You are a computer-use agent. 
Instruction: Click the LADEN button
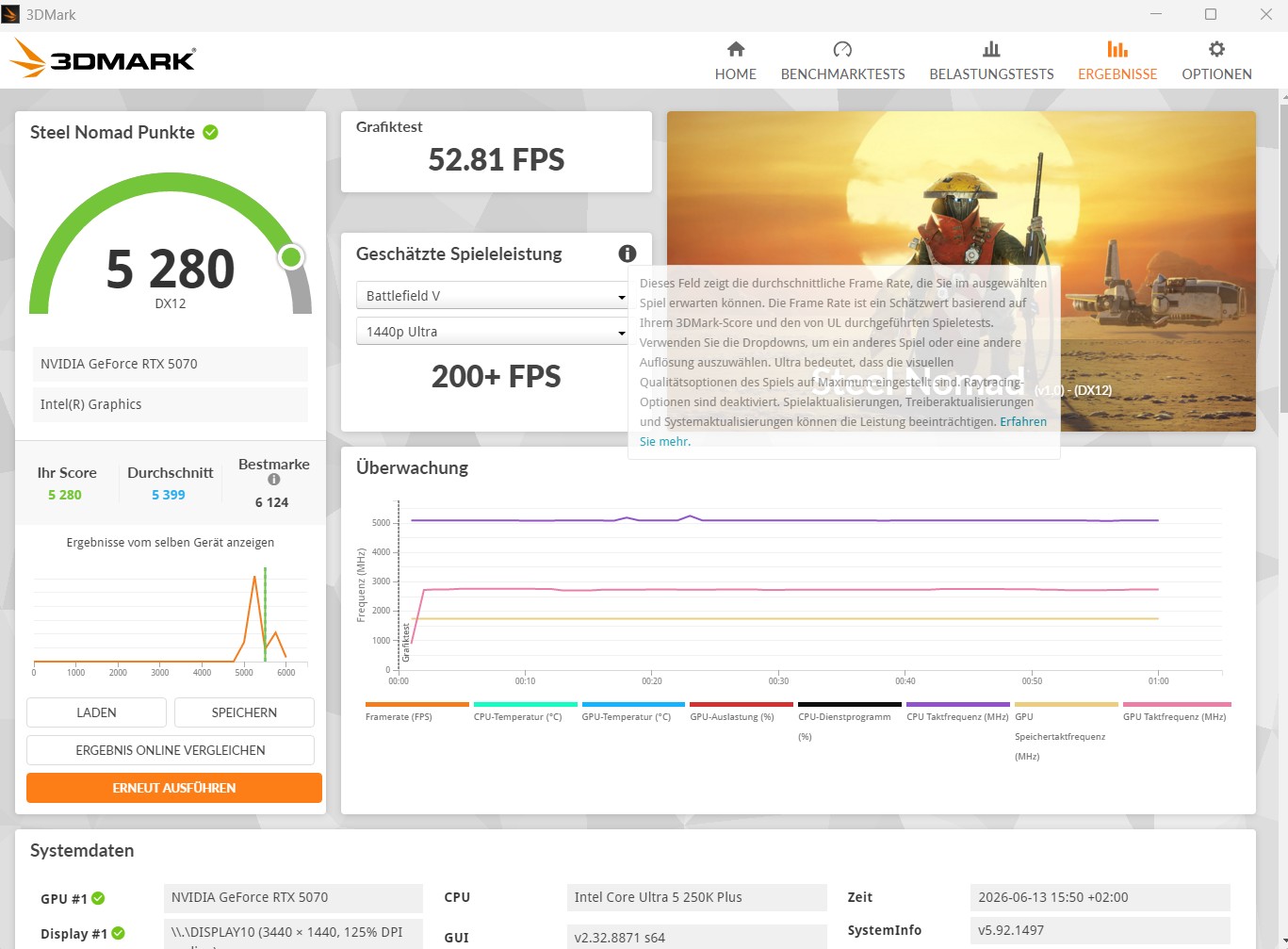(96, 712)
